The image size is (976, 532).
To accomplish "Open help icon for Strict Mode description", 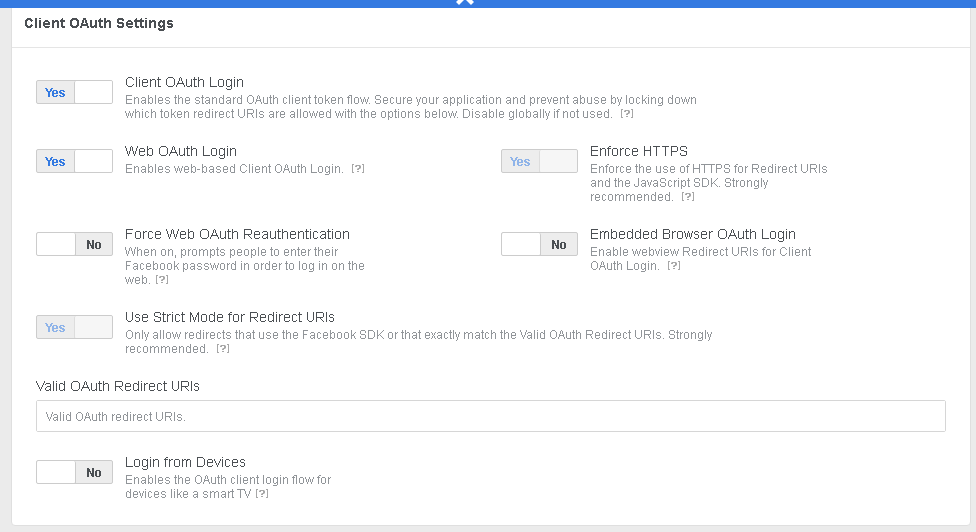I will coord(223,349).
